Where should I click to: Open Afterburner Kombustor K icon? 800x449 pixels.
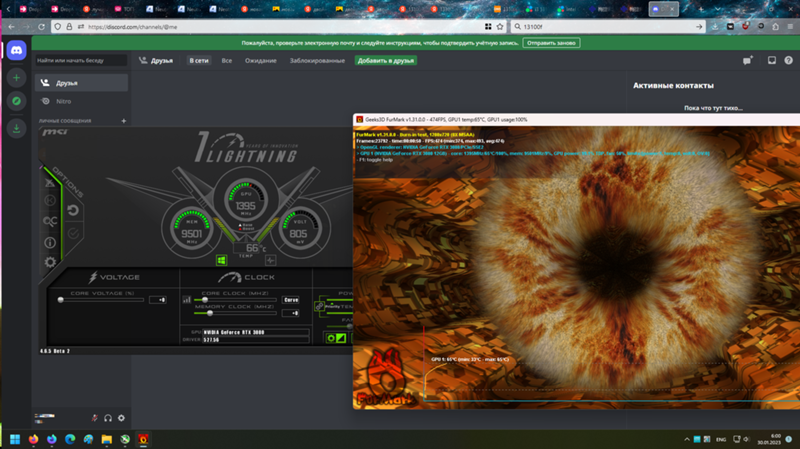point(50,201)
